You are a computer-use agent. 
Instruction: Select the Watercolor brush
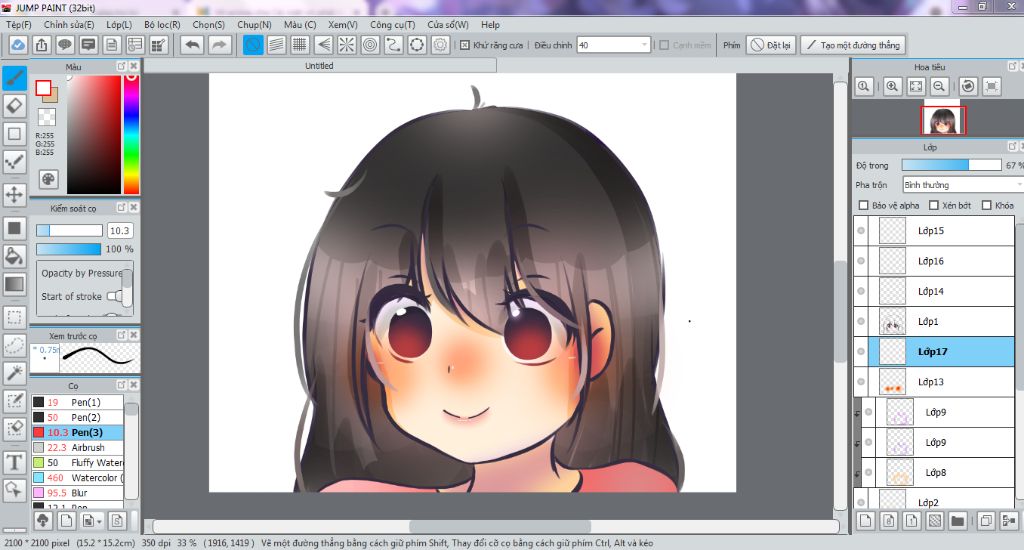point(77,477)
